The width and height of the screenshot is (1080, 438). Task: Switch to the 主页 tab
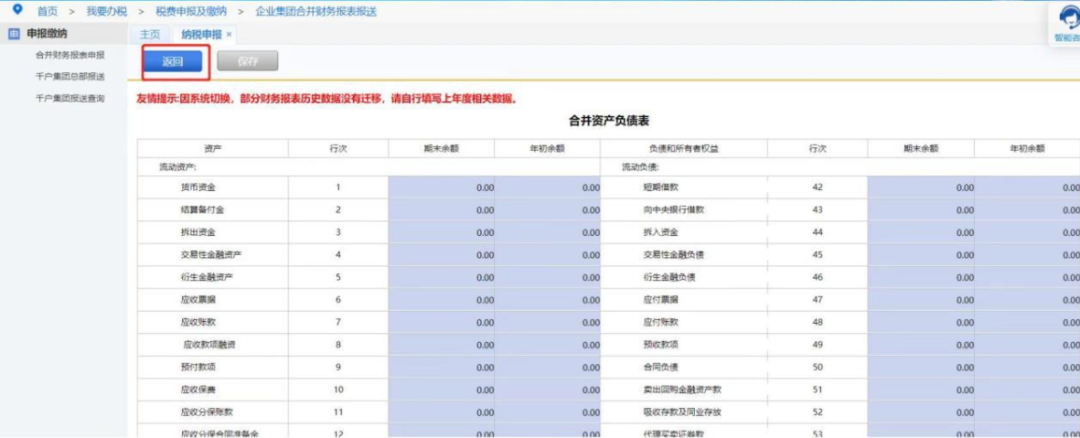click(149, 34)
